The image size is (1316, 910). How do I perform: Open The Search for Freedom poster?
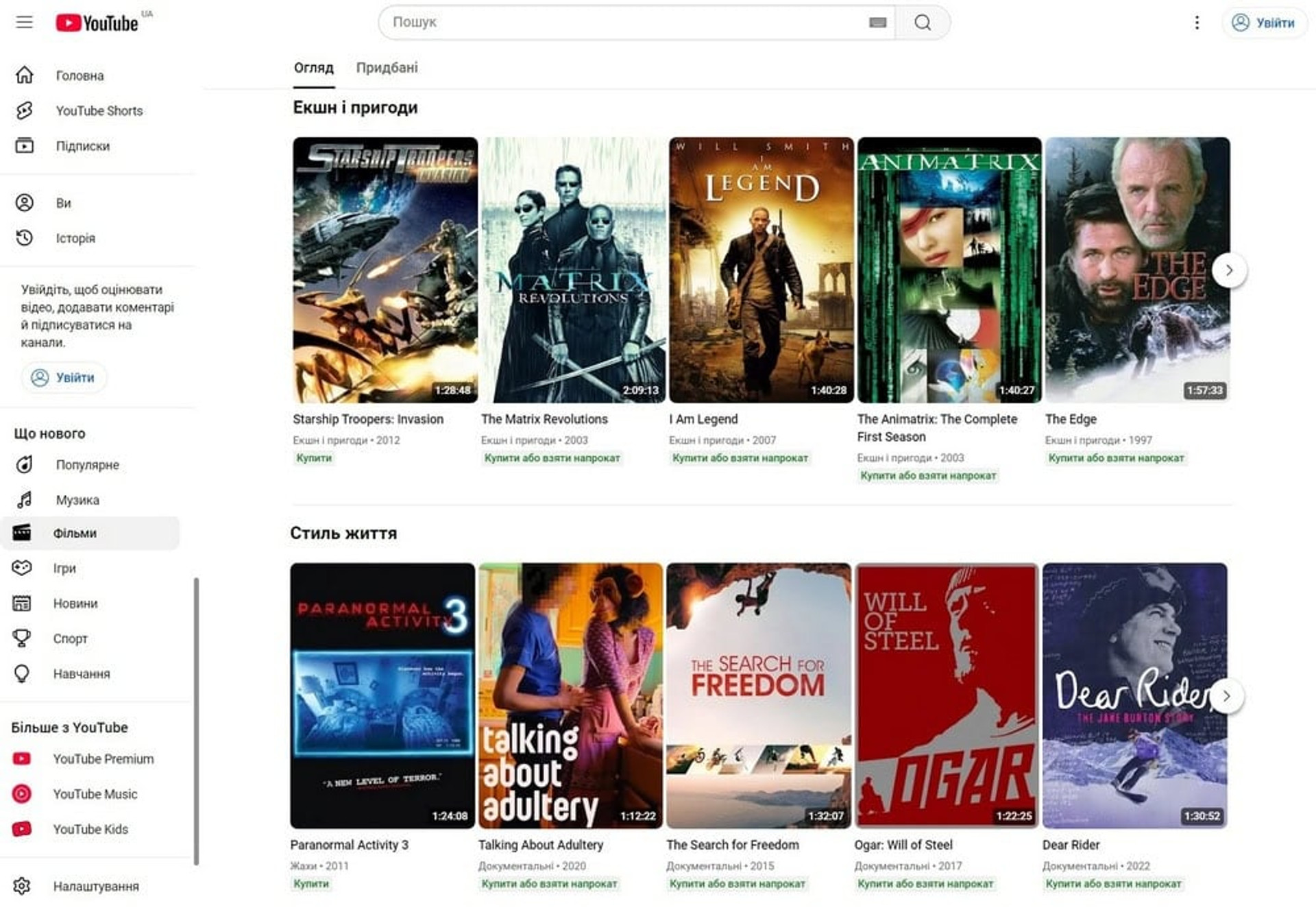pos(759,695)
